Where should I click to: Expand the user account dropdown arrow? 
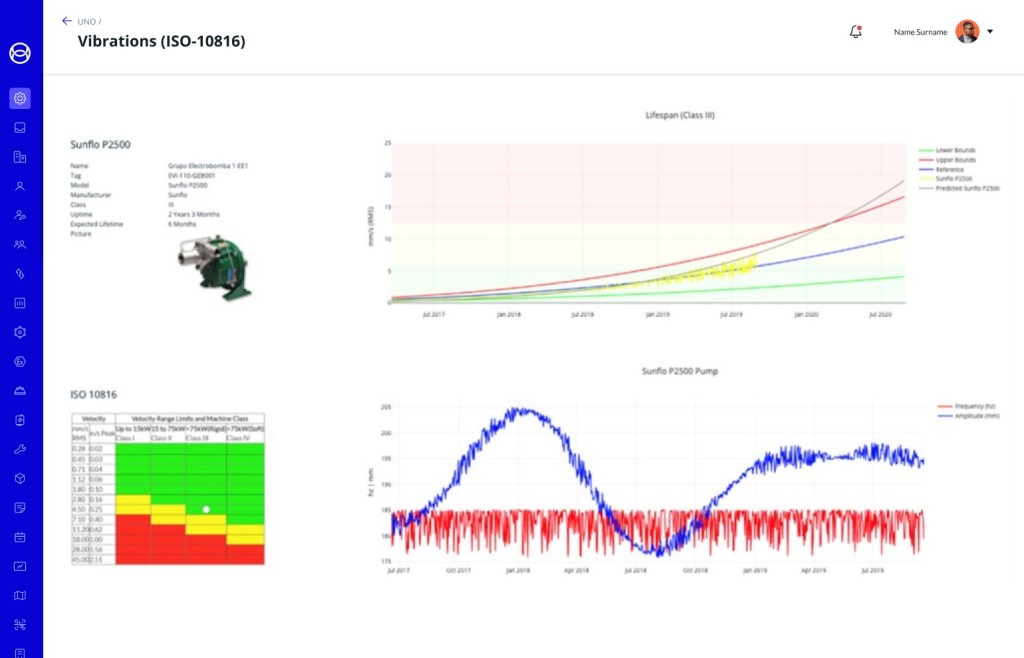[x=990, y=32]
